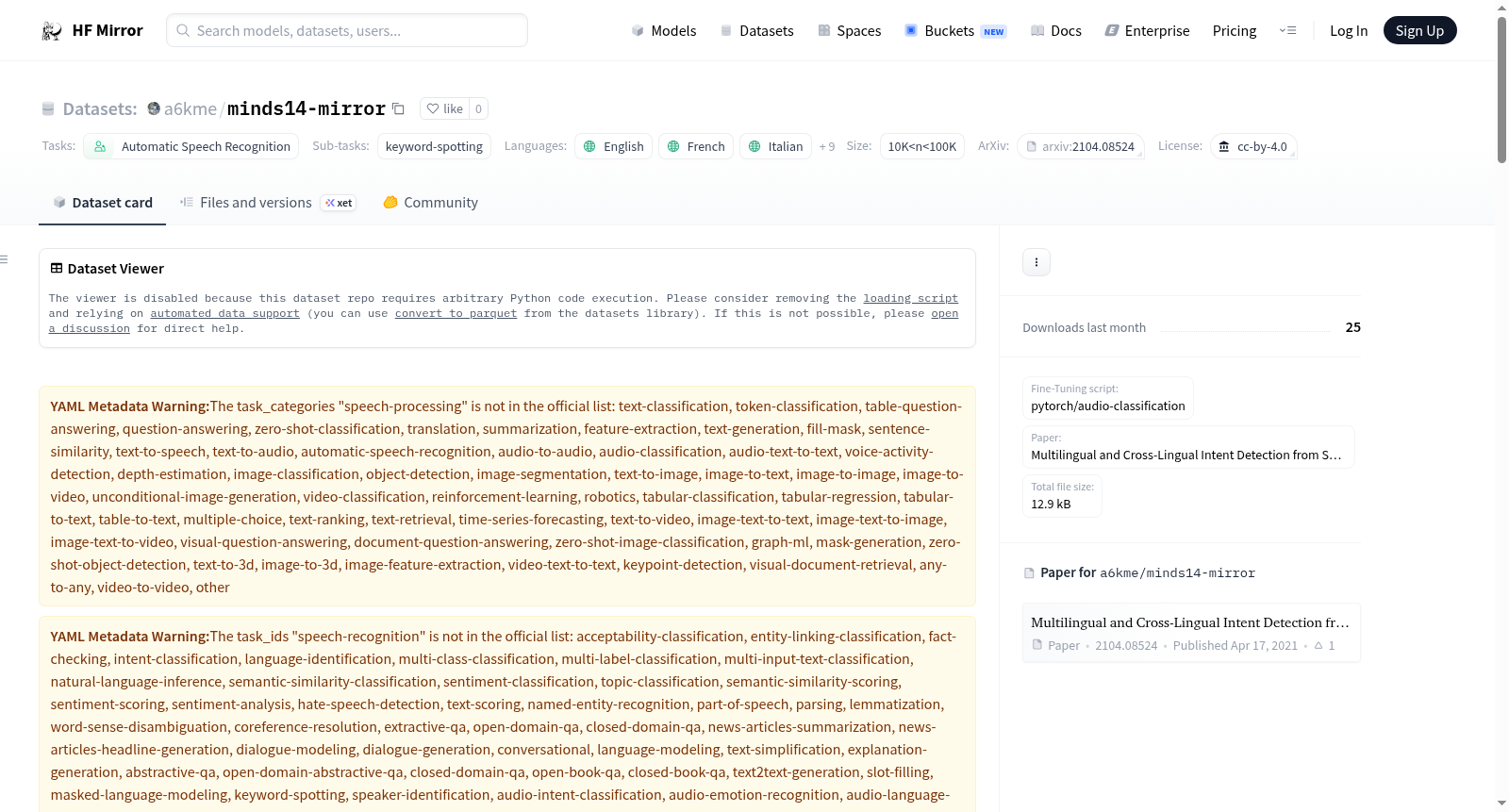The image size is (1509, 812).
Task: Click the cc-by-4.0 license icon
Action: click(x=1224, y=146)
